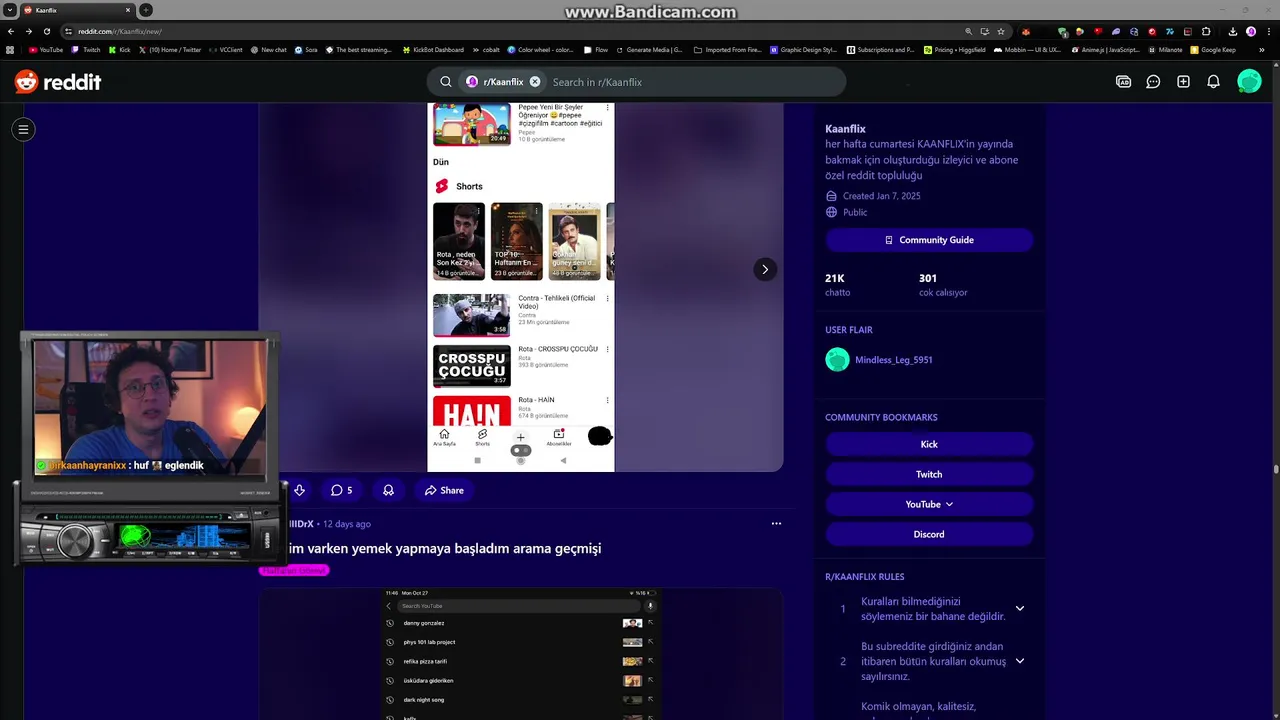Open the KickBot Dashboard bookmark
Image resolution: width=1280 pixels, height=720 pixels.
433,49
